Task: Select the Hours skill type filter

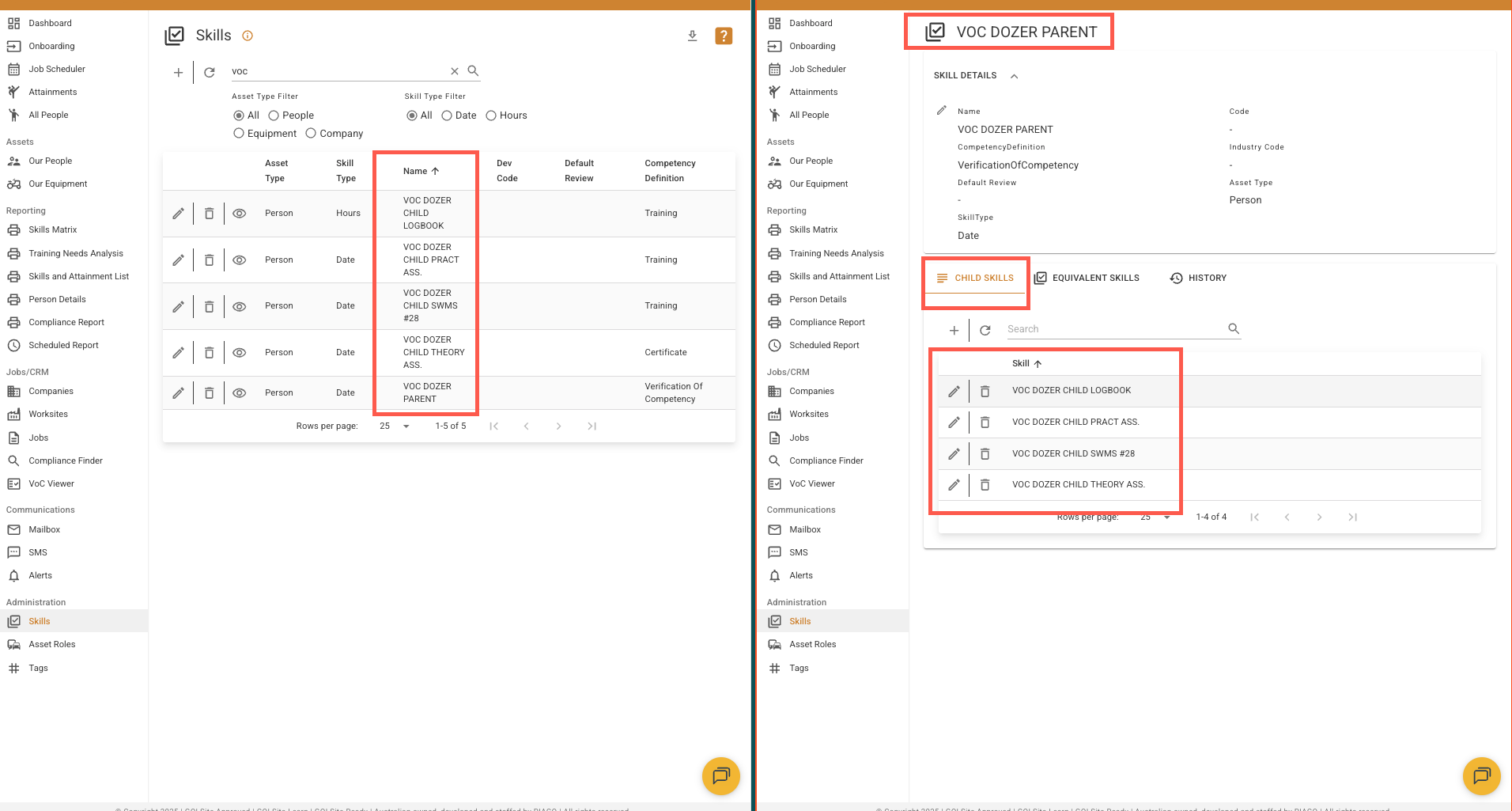Action: [491, 116]
